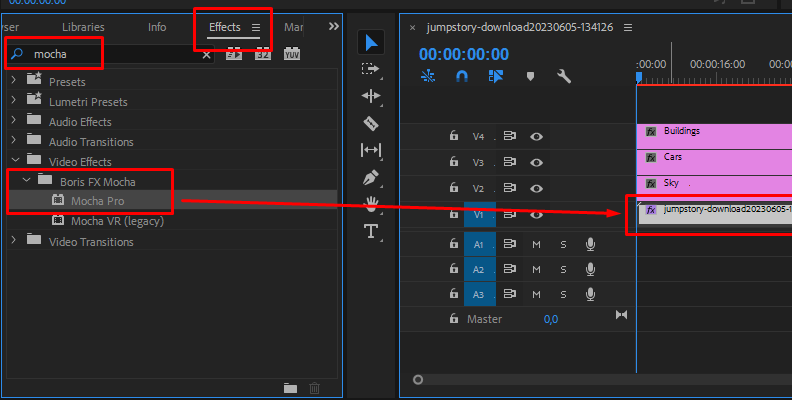This screenshot has height=400, width=792.
Task: Expand the Presets folder
Action: [14, 80]
